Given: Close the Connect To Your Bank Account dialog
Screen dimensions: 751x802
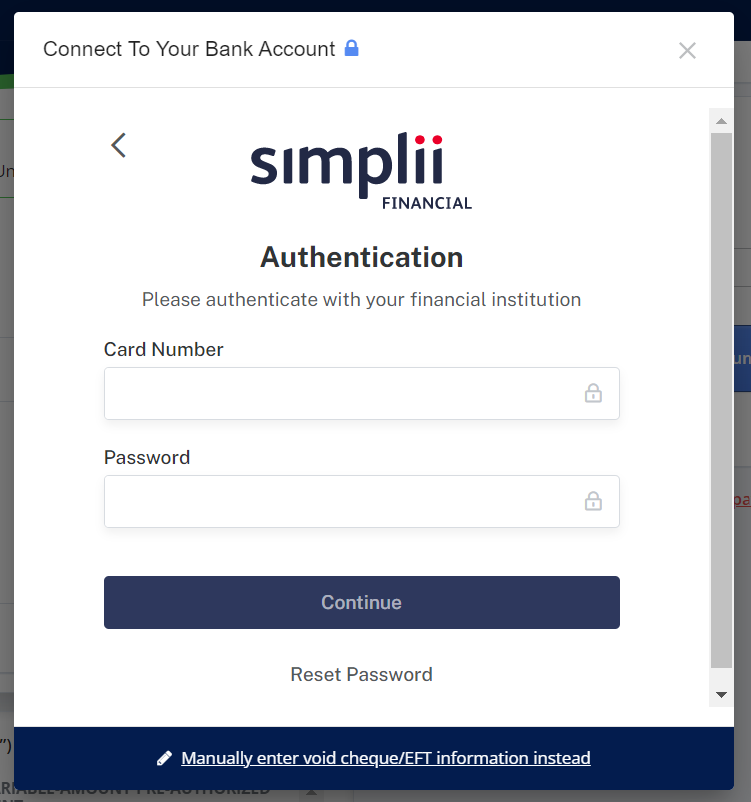Looking at the screenshot, I should point(687,51).
